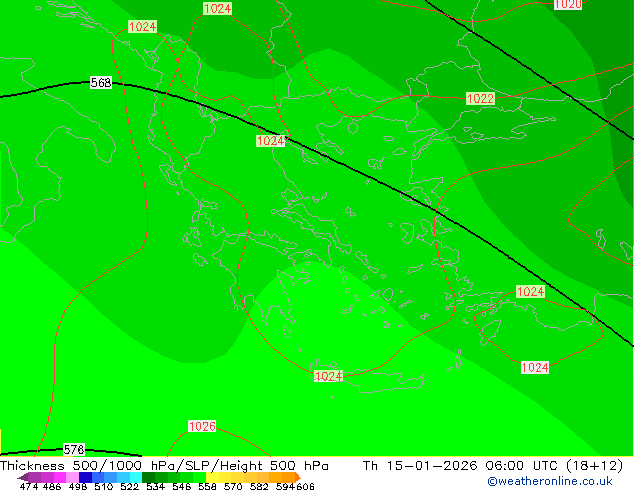Click the 568 height contour label
634x490 pixels.
(x=101, y=82)
